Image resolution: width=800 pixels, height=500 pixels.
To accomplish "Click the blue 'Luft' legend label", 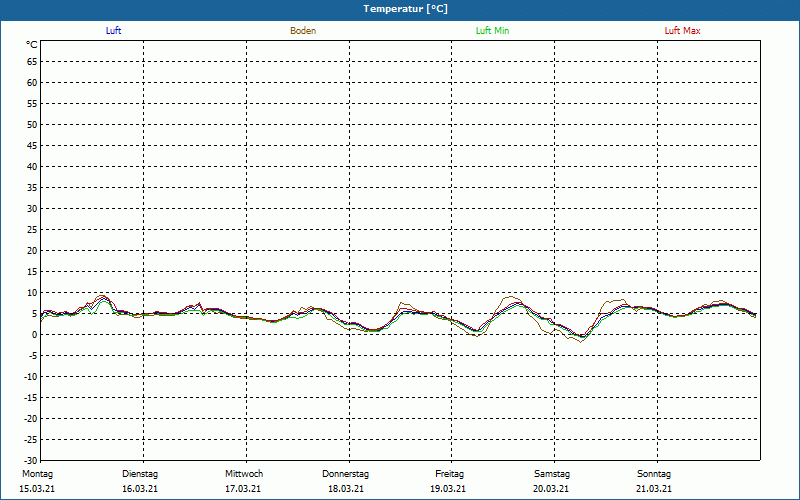I will (113, 31).
